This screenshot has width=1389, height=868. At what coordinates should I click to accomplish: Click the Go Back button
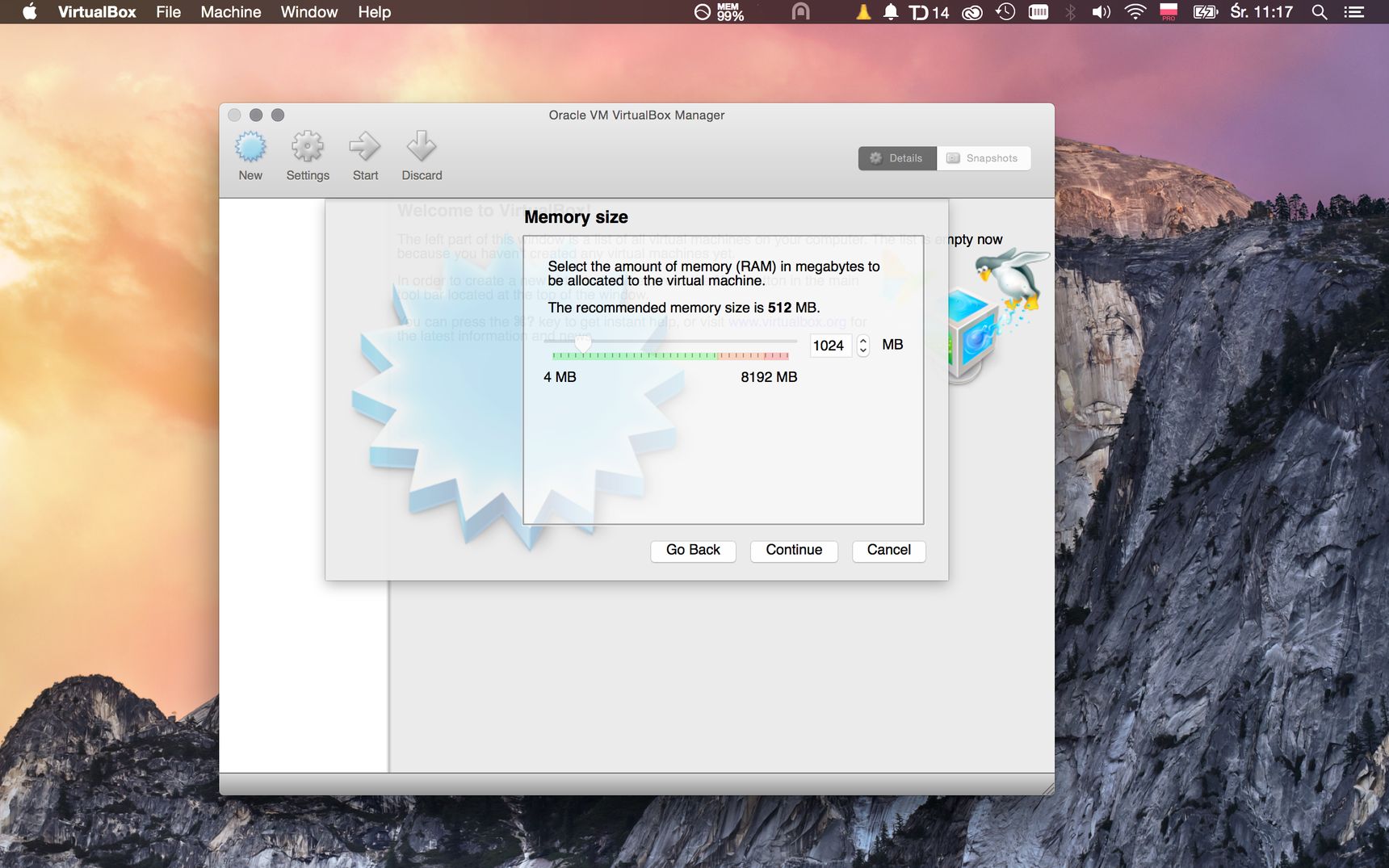tap(693, 551)
